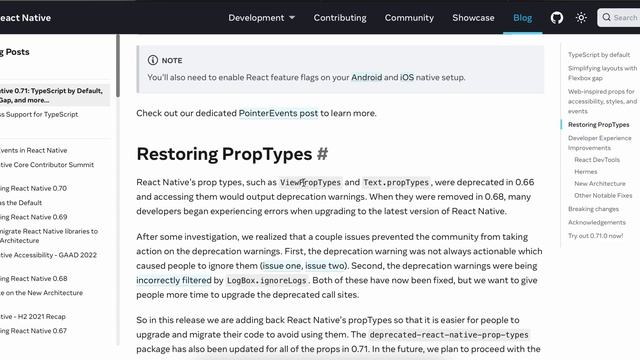Jump to New Architecture in contents

click(600, 183)
